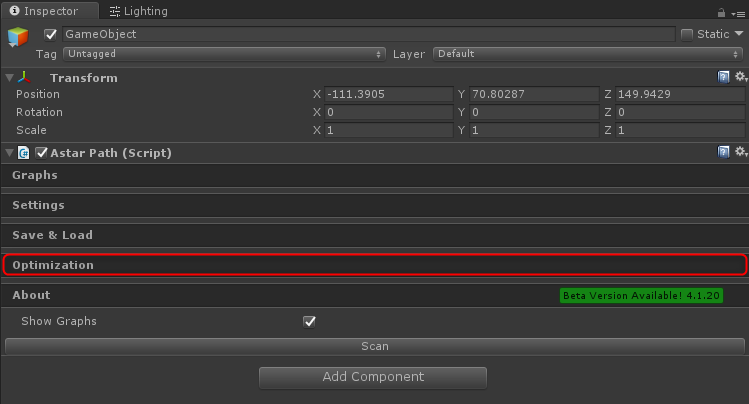Disable the Astar Path script checkbox
Image resolution: width=749 pixels, height=404 pixels.
coord(41,153)
